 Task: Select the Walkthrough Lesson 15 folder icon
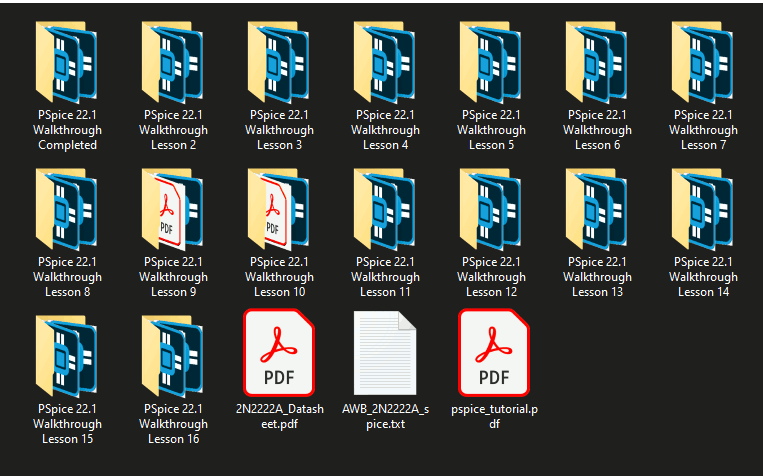click(x=67, y=356)
